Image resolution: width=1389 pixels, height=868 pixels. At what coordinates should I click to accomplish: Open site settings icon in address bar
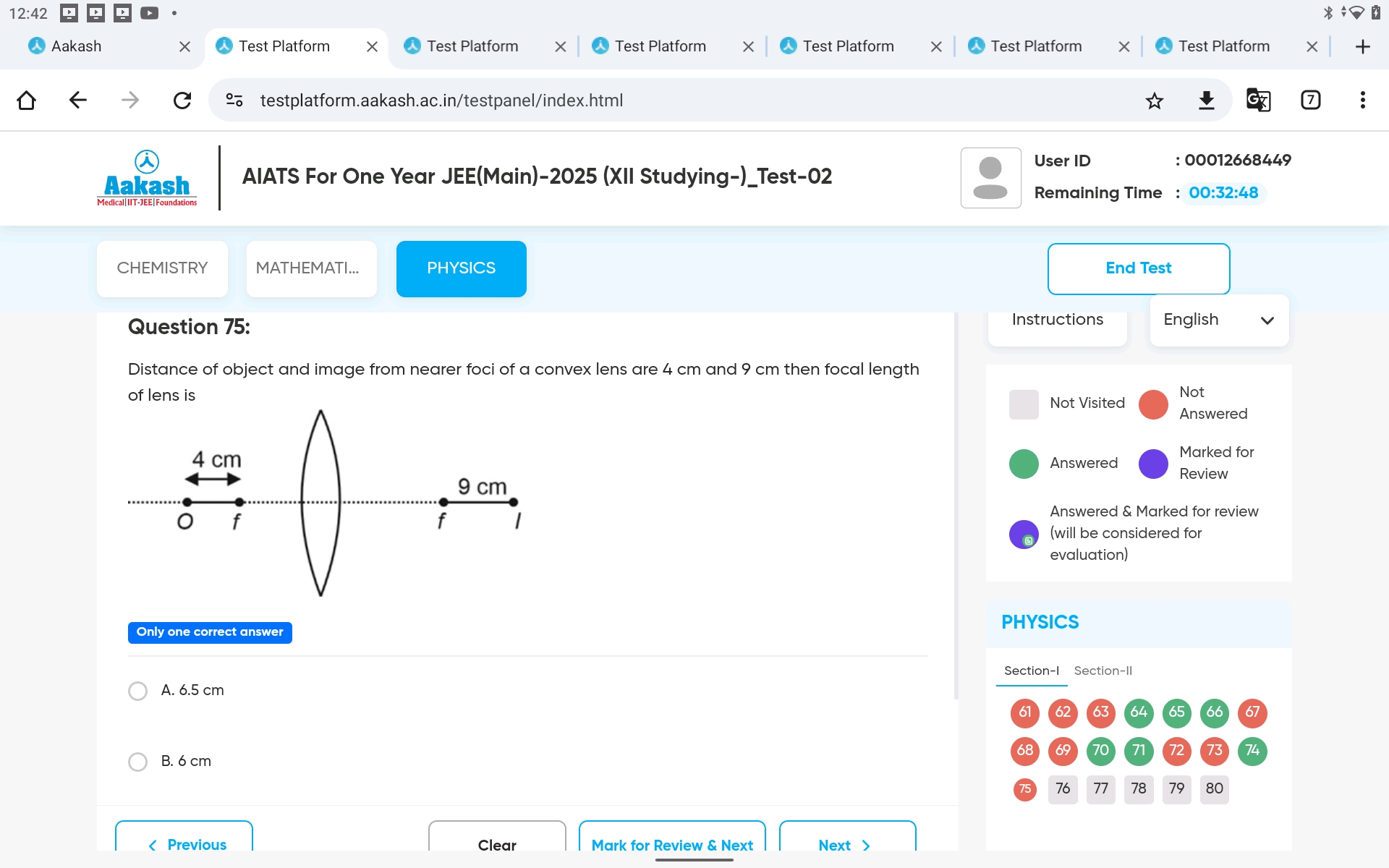pyautogui.click(x=234, y=100)
